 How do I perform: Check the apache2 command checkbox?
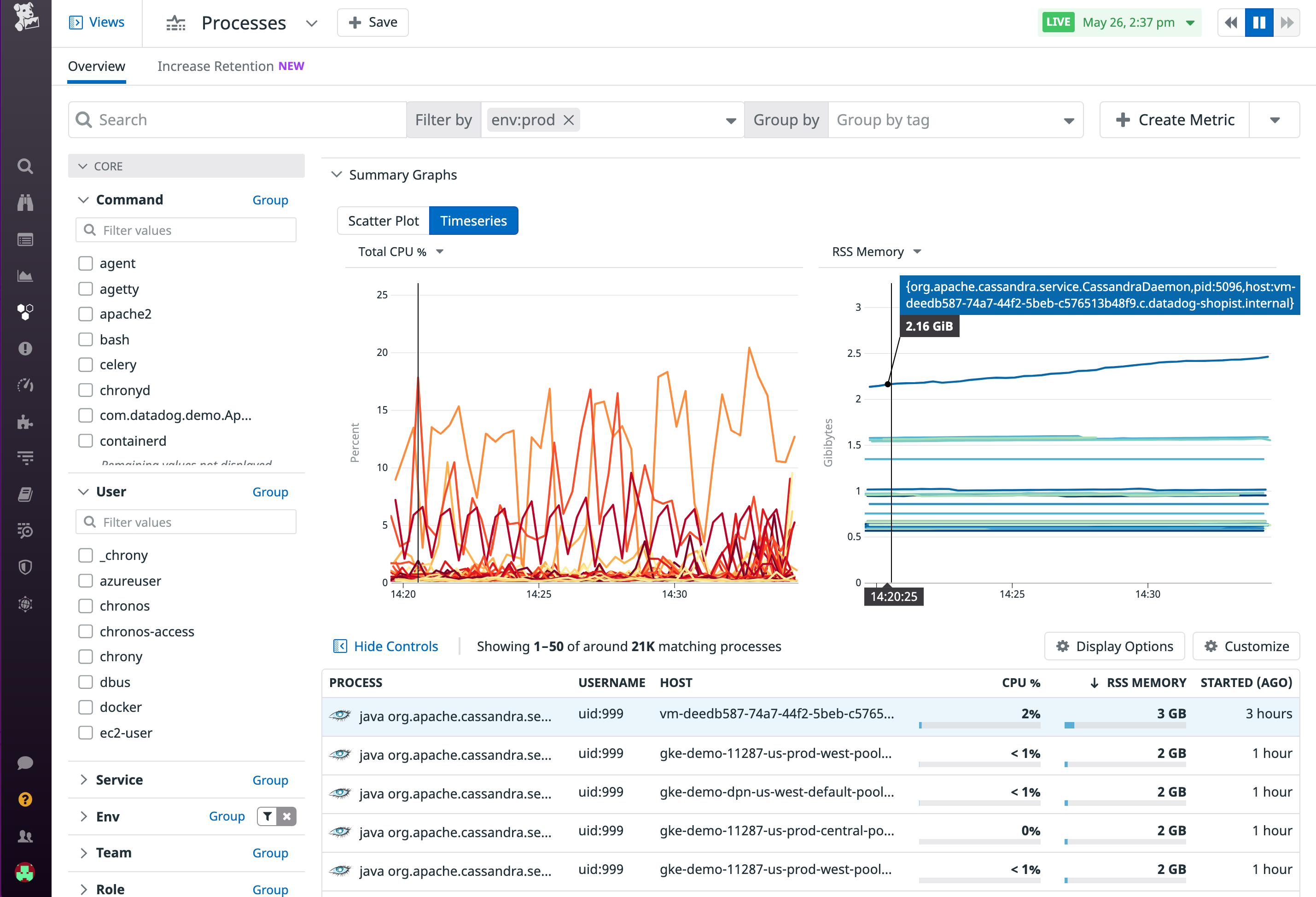point(86,314)
